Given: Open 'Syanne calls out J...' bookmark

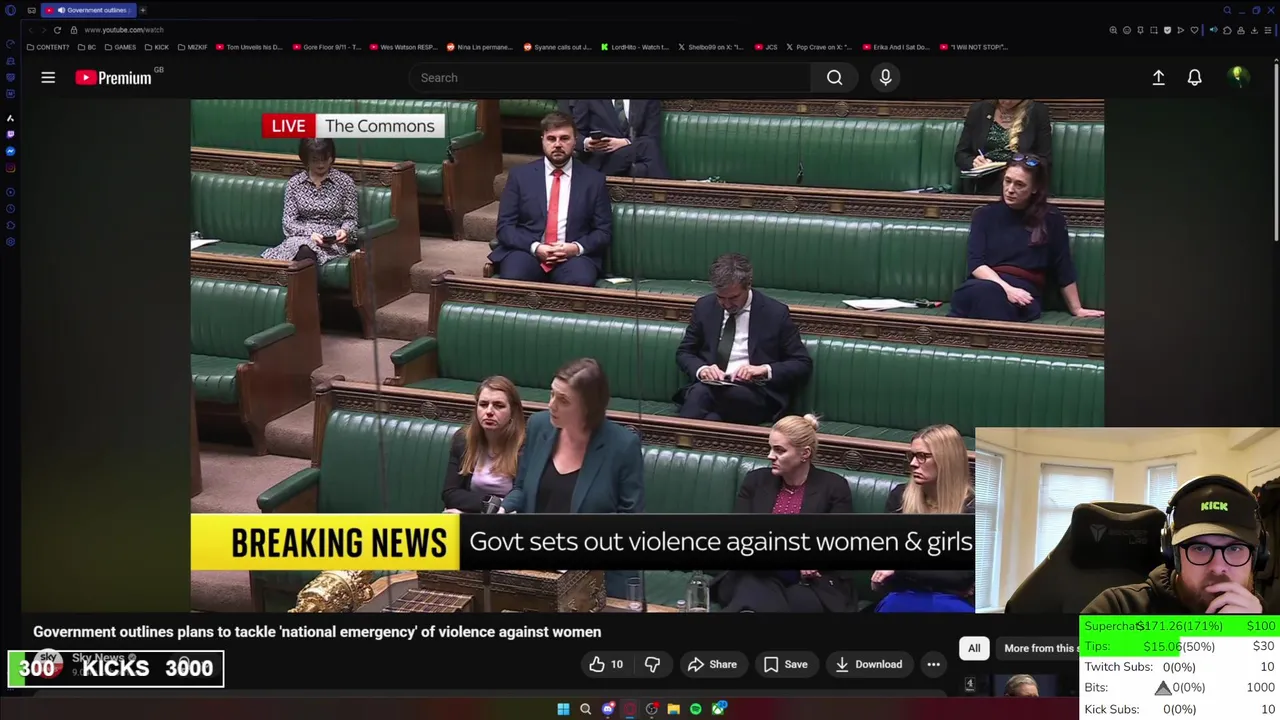Looking at the screenshot, I should [557, 47].
